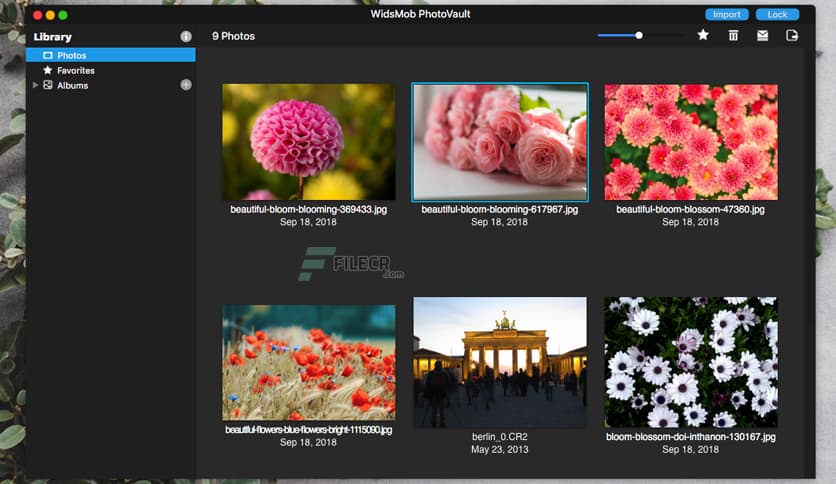Lock the vault with Lock button

[777, 14]
